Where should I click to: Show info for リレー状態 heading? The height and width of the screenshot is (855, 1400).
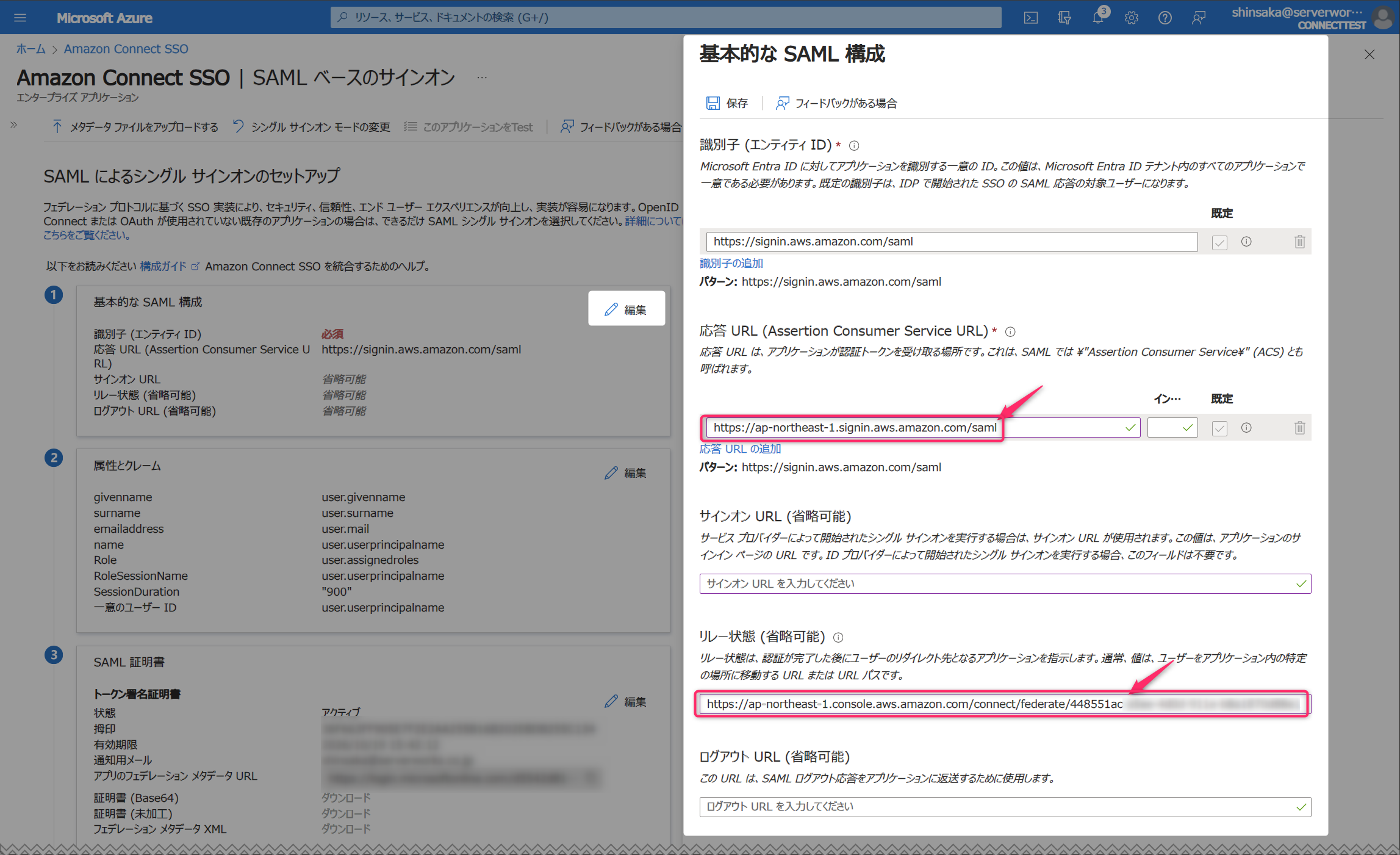click(x=838, y=637)
